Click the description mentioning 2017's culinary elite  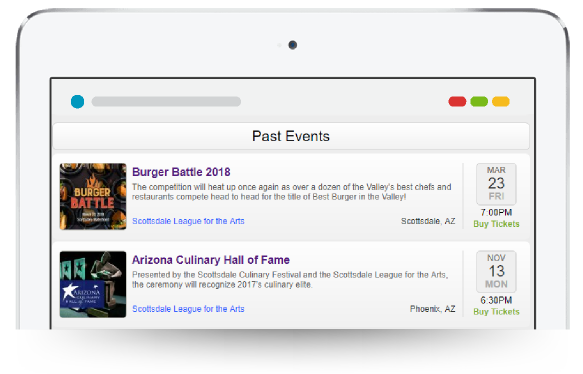[290, 280]
